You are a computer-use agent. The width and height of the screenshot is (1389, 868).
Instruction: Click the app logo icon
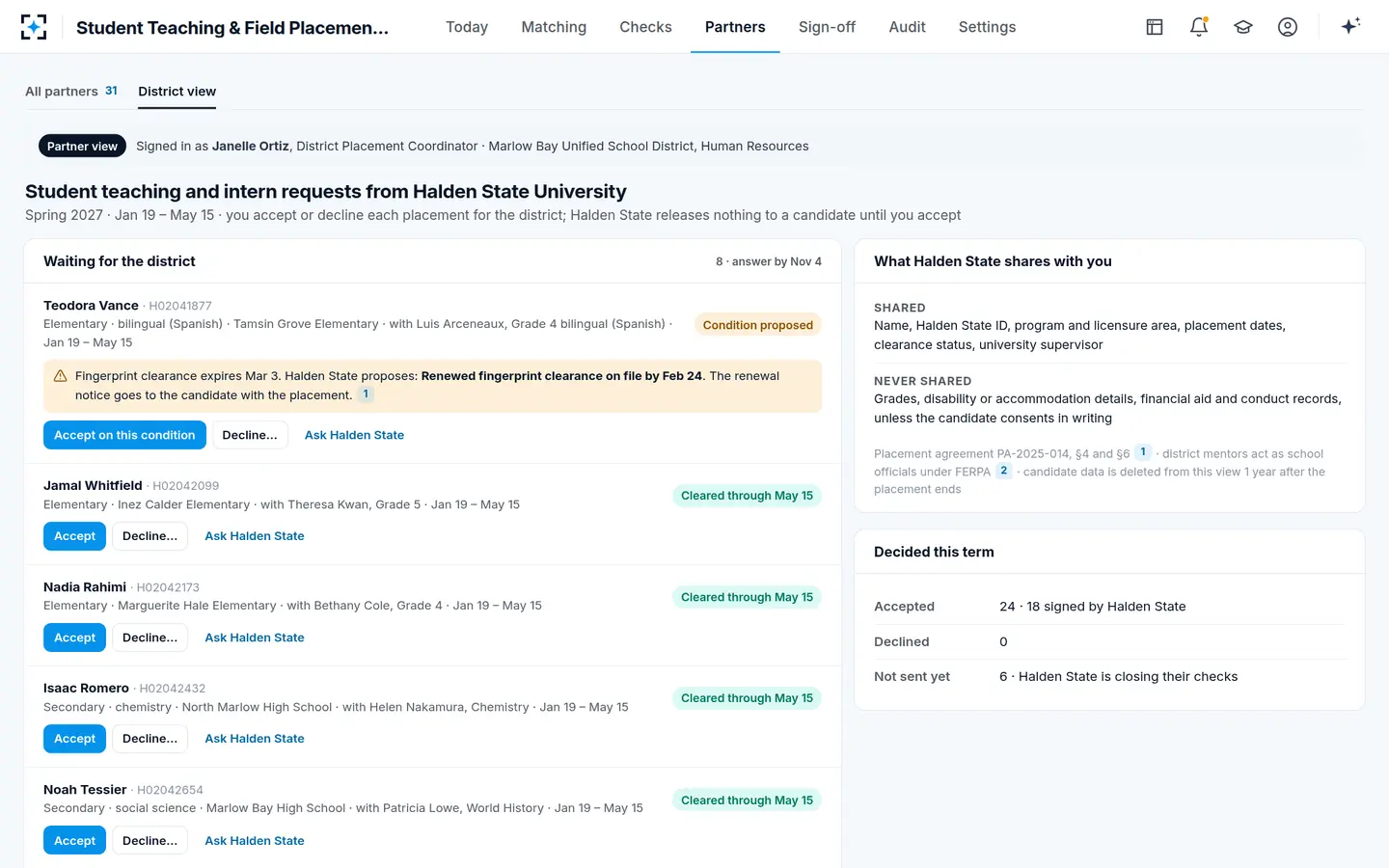pyautogui.click(x=34, y=27)
